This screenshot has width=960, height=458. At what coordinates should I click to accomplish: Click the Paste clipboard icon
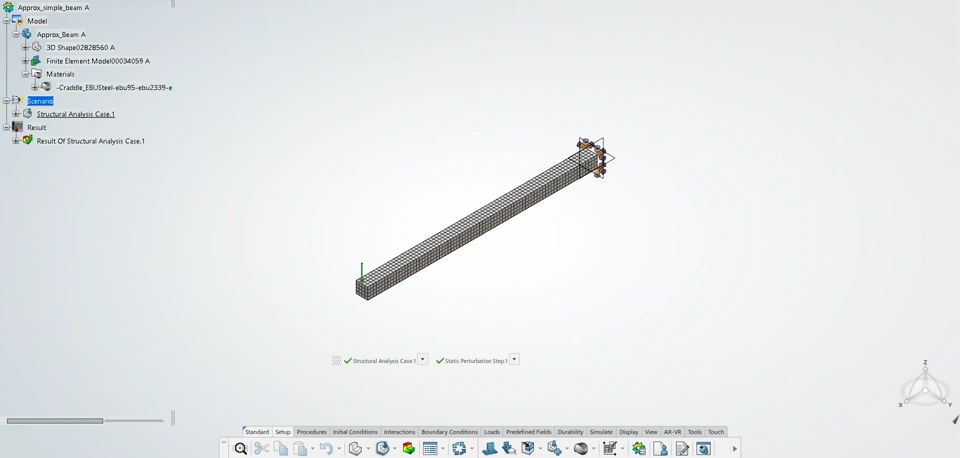(300, 449)
